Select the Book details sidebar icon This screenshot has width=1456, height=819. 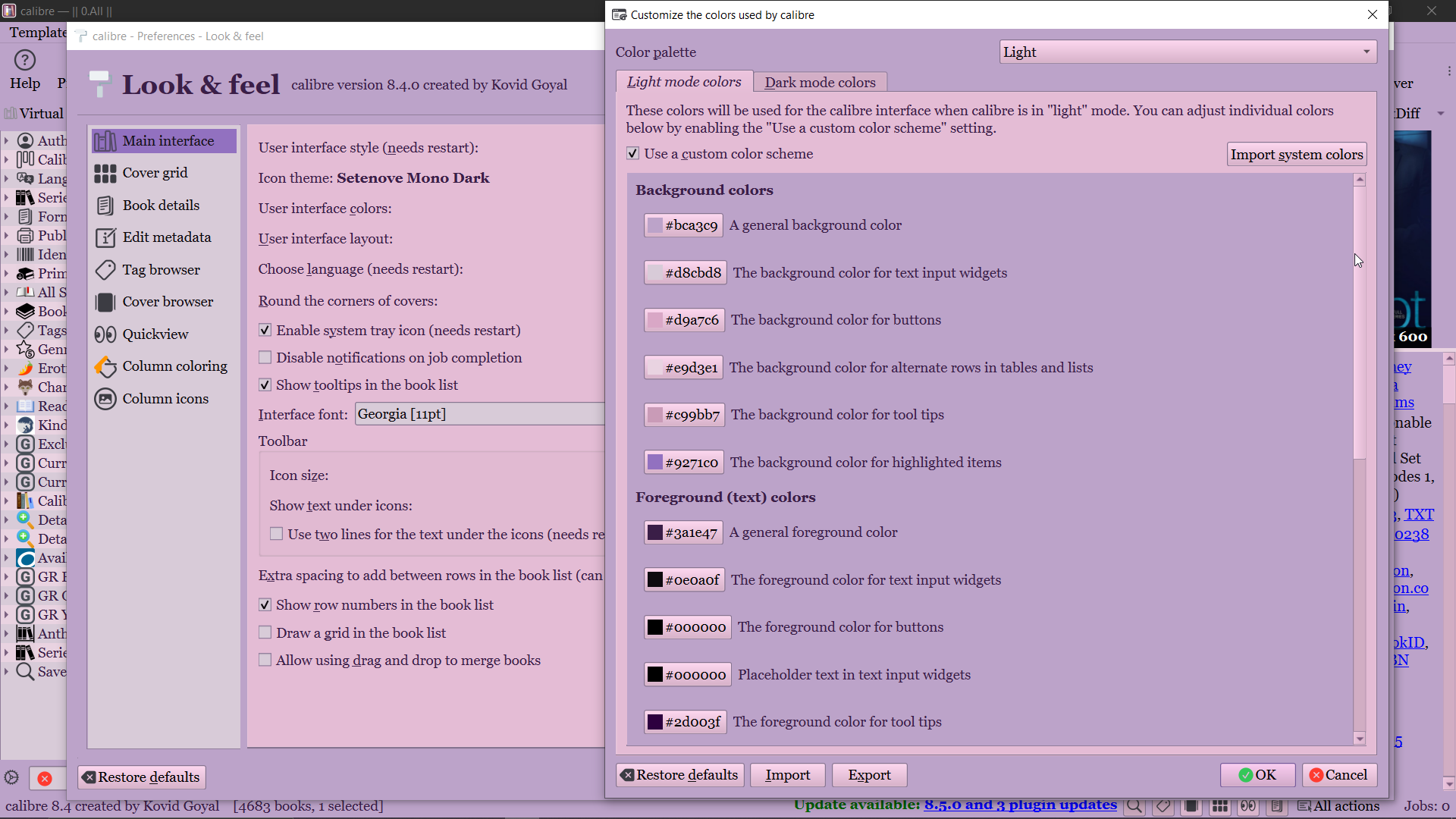(x=105, y=206)
